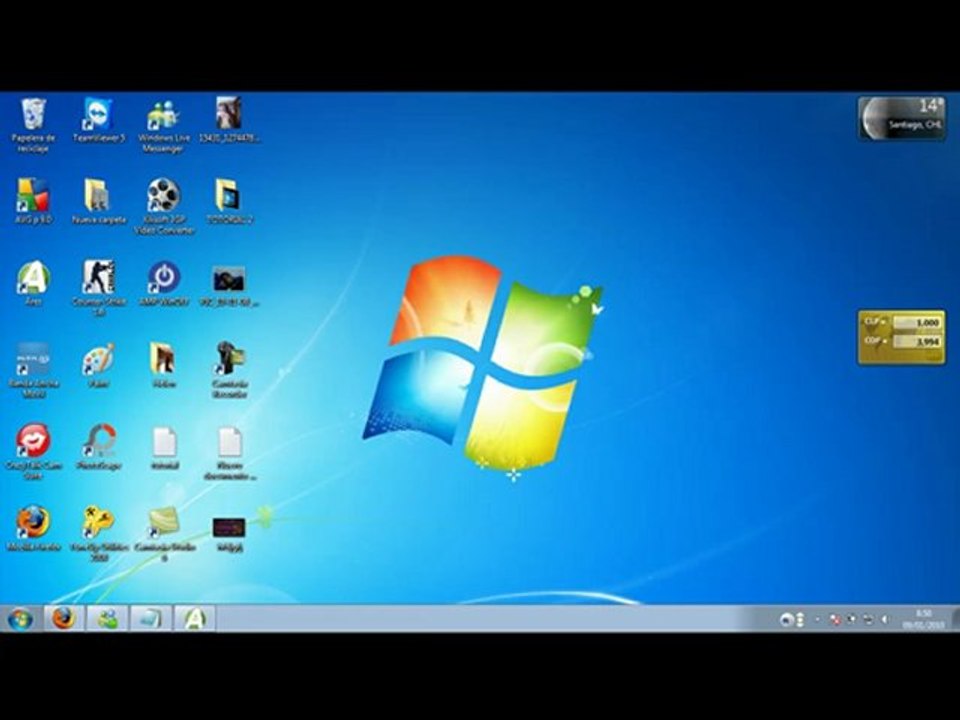Image resolution: width=960 pixels, height=720 pixels.
Task: Launch the Ares desktop shortcut
Action: point(34,283)
